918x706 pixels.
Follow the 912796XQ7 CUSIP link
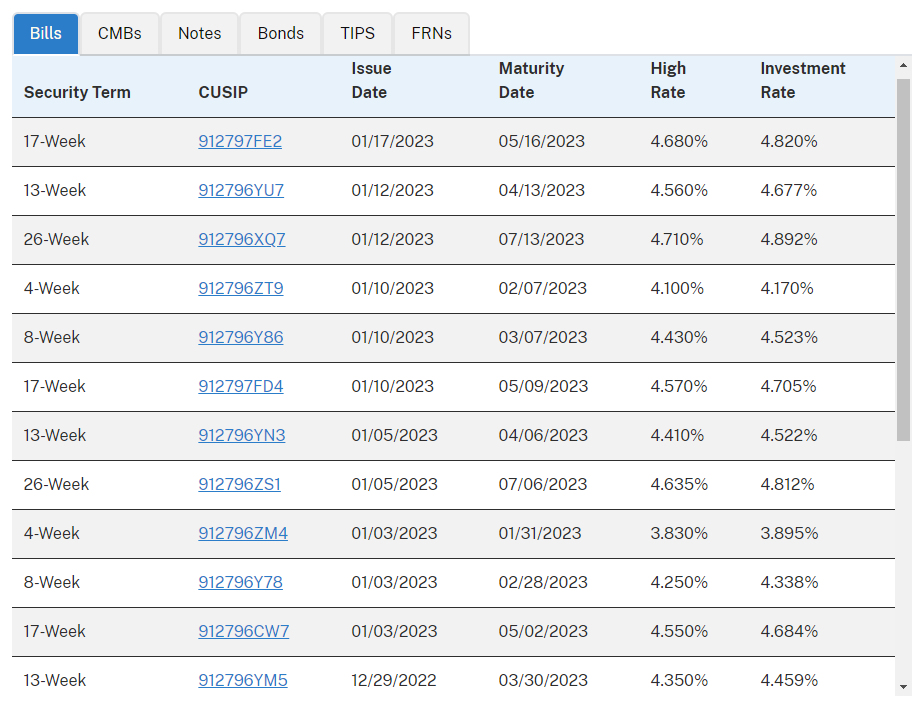pyautogui.click(x=242, y=239)
